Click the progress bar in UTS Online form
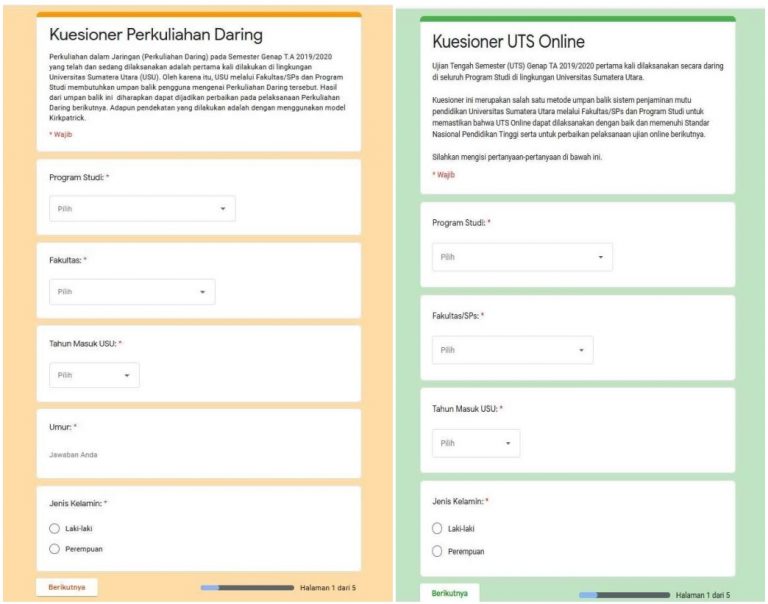Image resolution: width=768 pixels, height=604 pixels. pyautogui.click(x=624, y=594)
